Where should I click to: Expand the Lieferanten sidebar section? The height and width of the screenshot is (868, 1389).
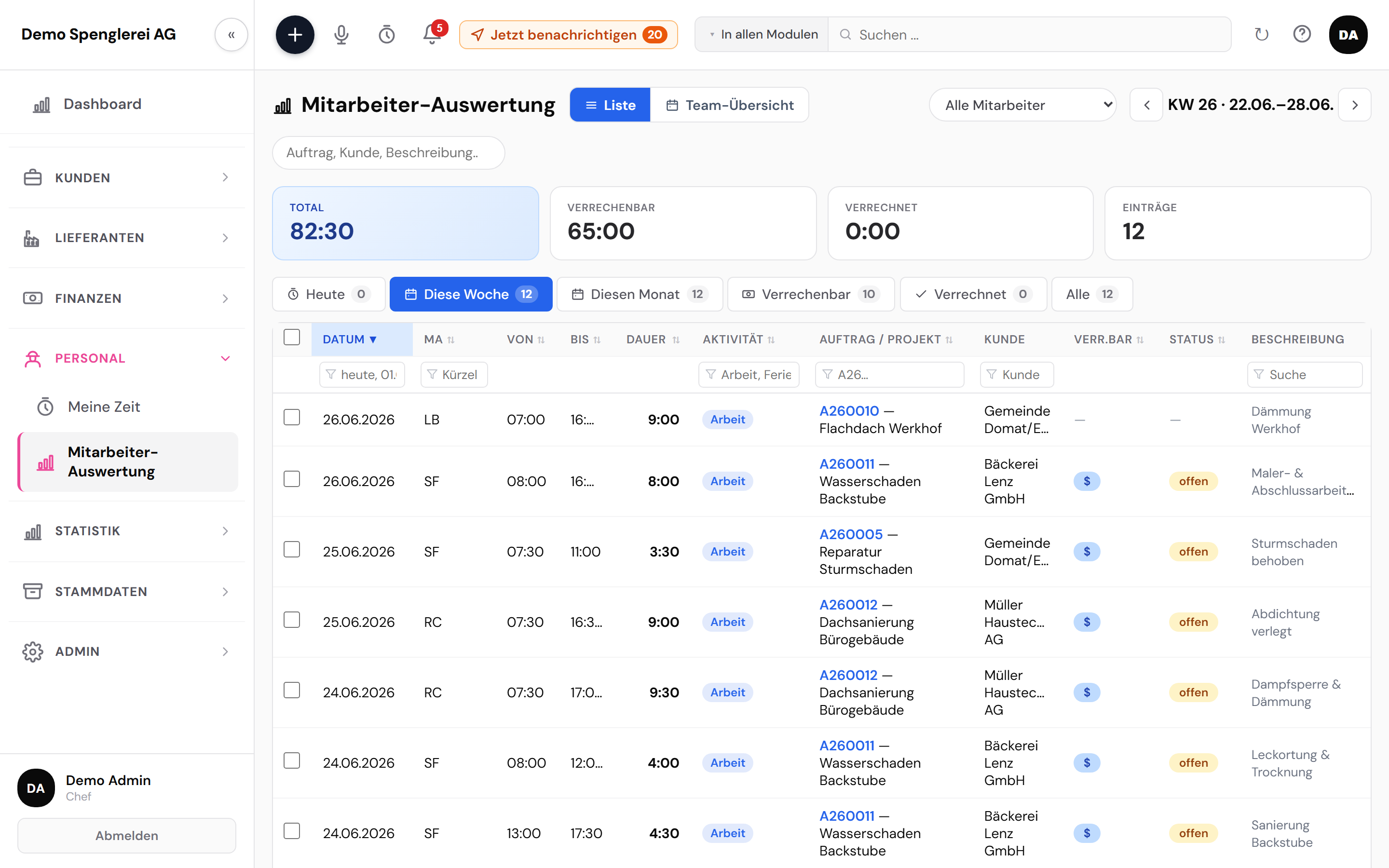tap(225, 238)
